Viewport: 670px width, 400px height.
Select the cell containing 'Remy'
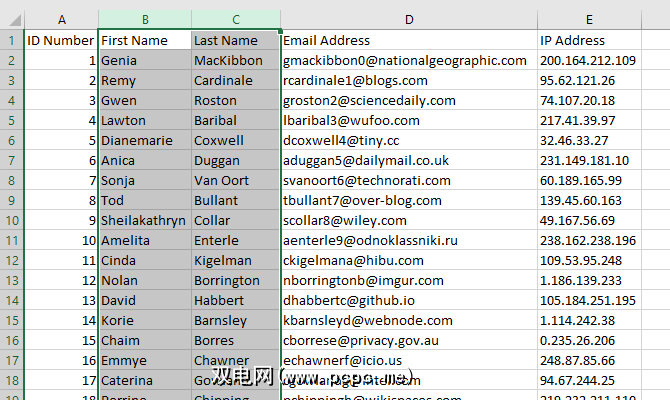145,80
